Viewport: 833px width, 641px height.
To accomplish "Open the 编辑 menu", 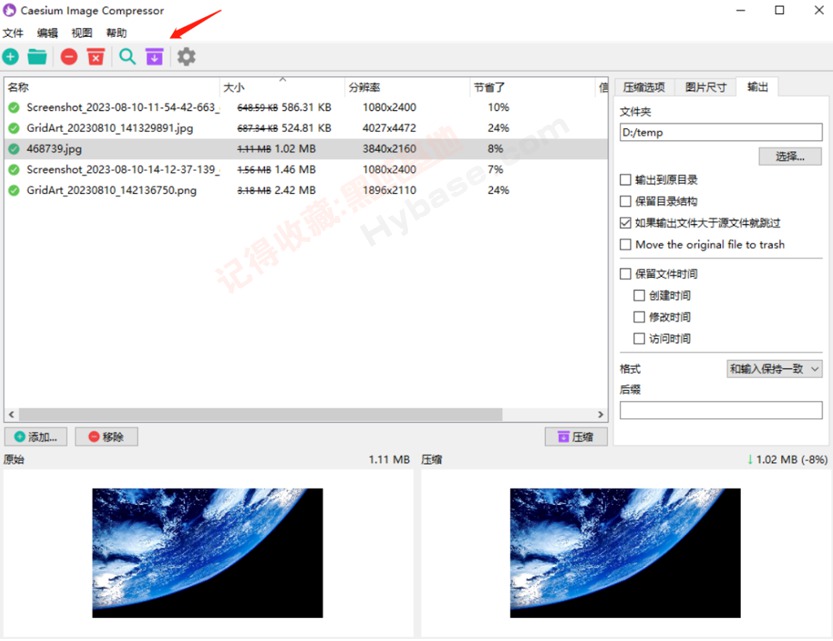I will (47, 33).
